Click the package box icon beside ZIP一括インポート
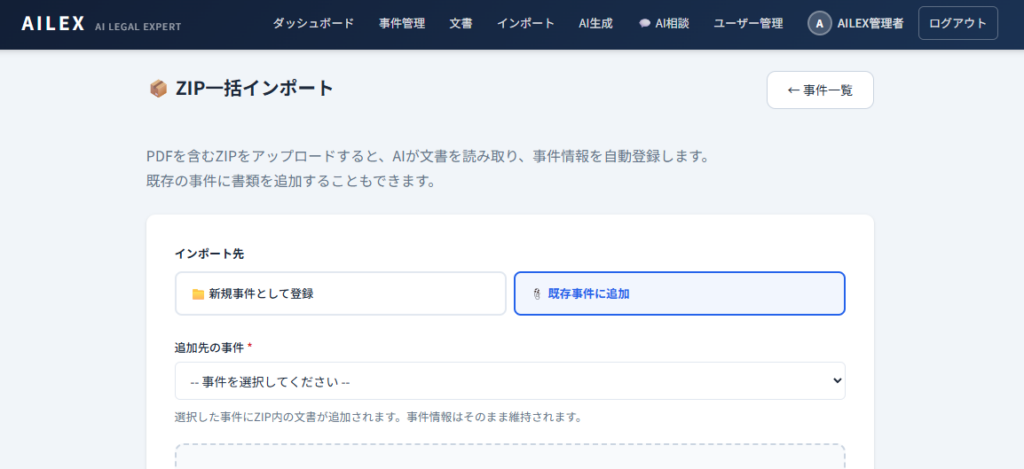 158,89
